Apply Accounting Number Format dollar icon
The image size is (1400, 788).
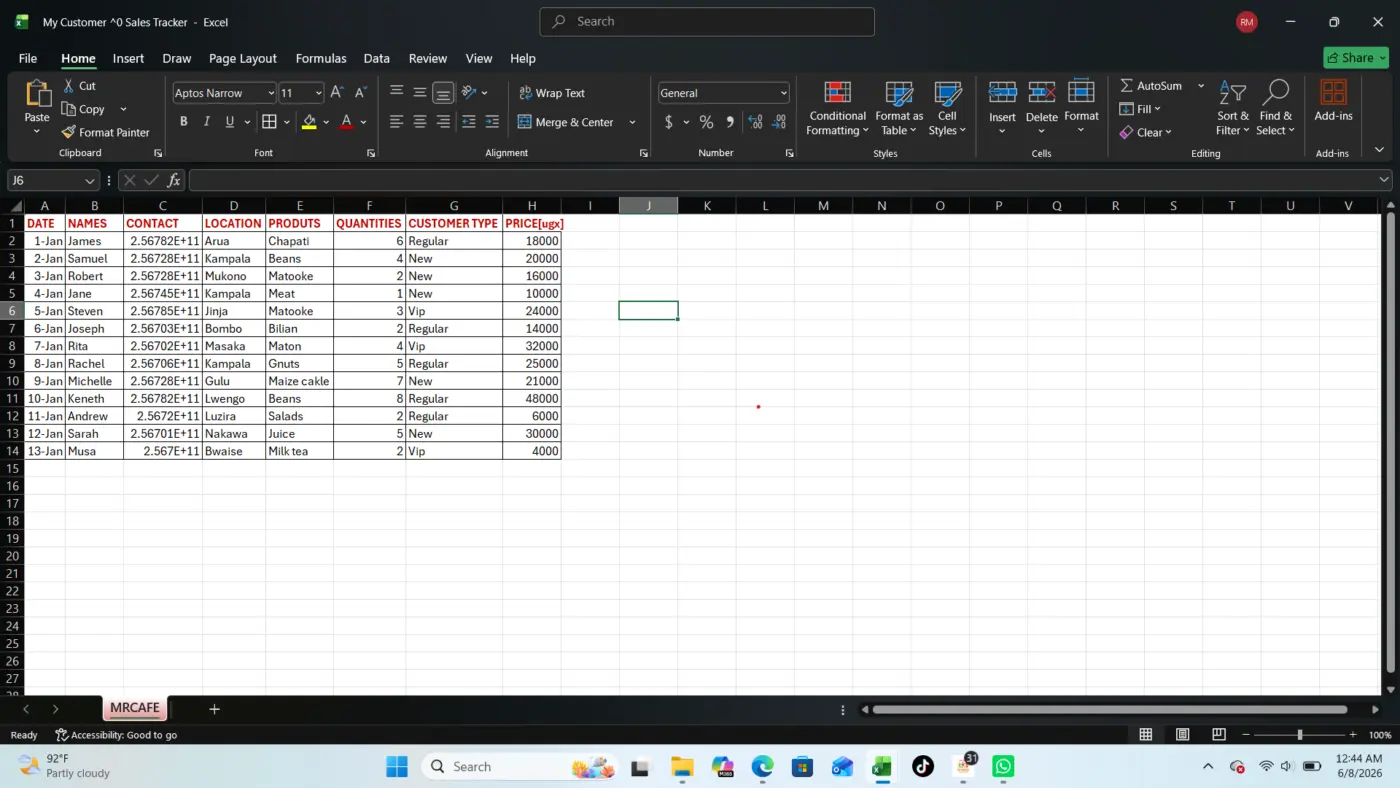tap(669, 122)
